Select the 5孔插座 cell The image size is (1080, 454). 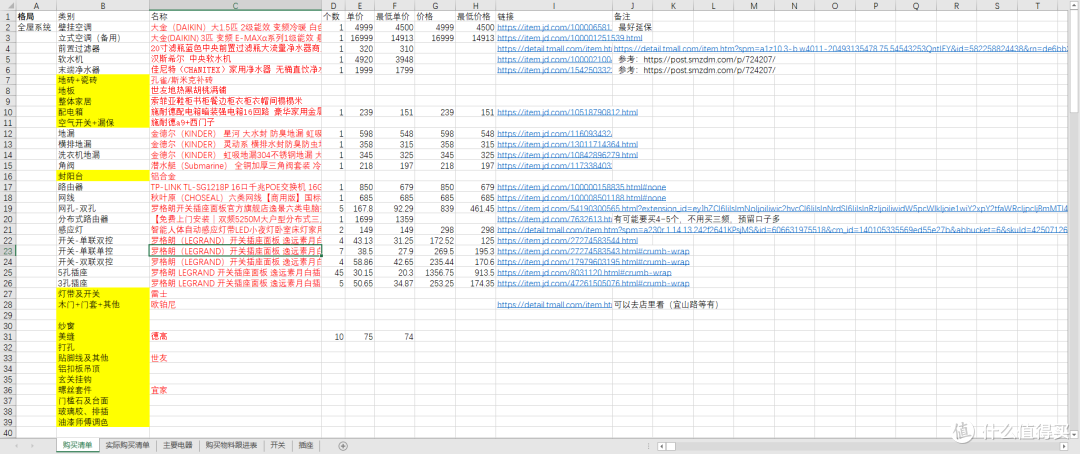point(103,273)
